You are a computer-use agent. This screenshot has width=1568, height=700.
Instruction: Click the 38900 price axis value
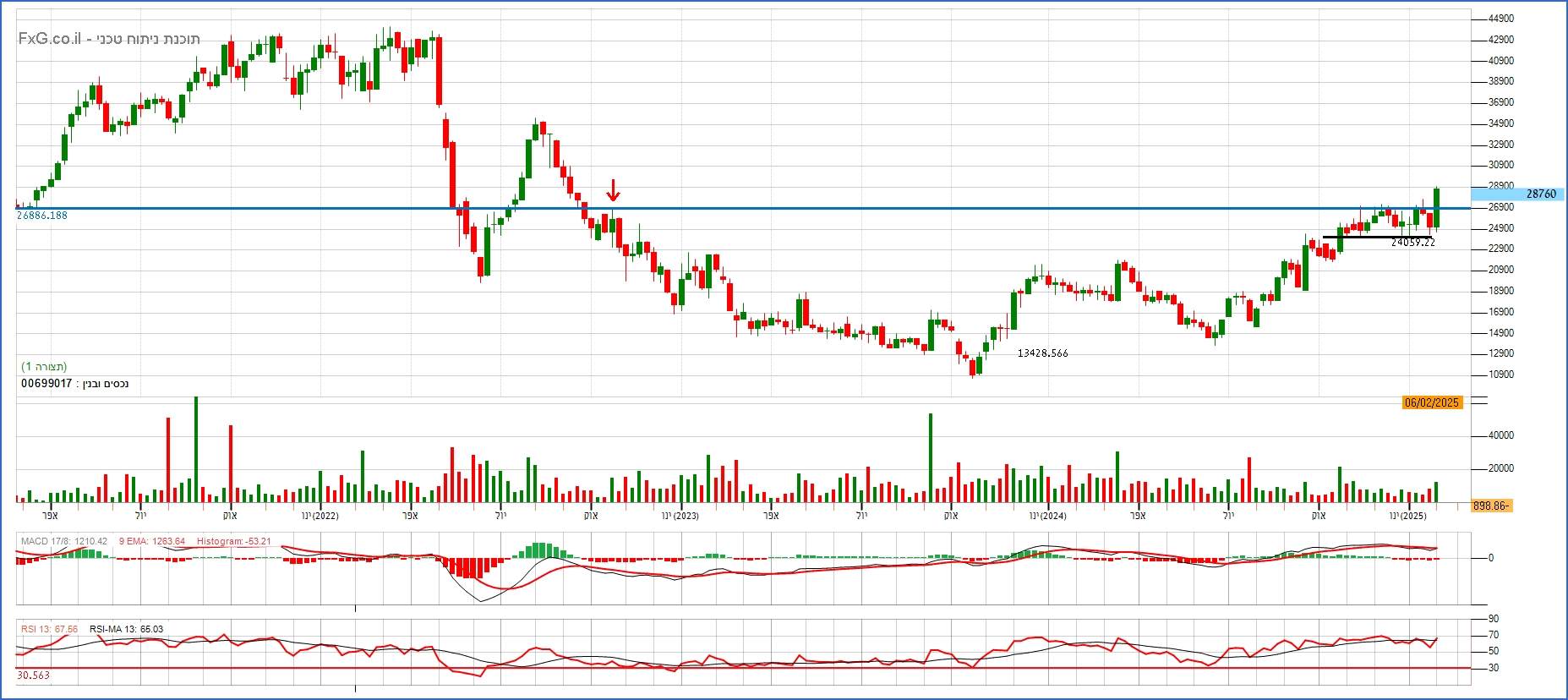1501,82
